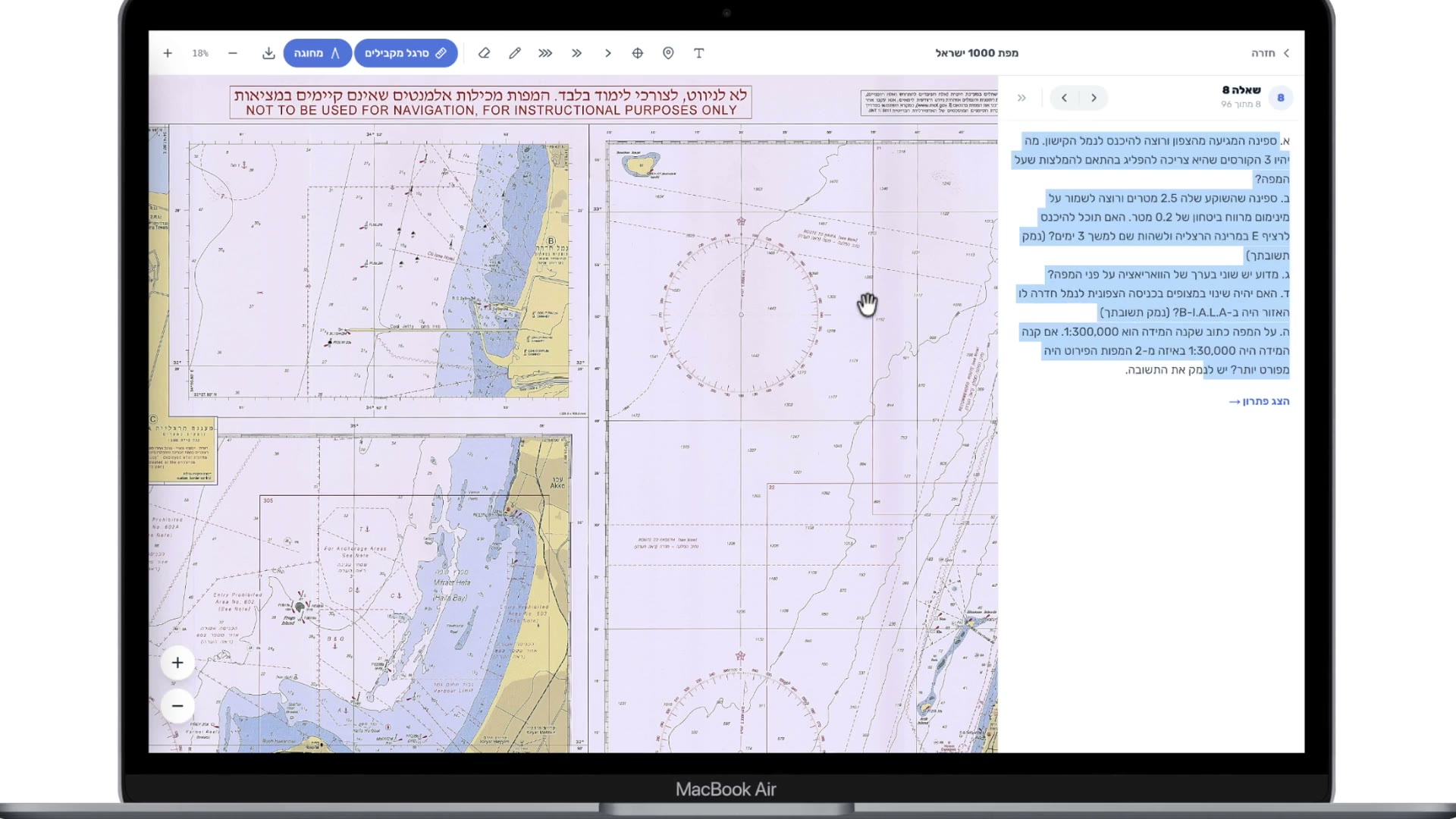Toggle the מחוגה compass tool button
The height and width of the screenshot is (819, 1456).
317,53
